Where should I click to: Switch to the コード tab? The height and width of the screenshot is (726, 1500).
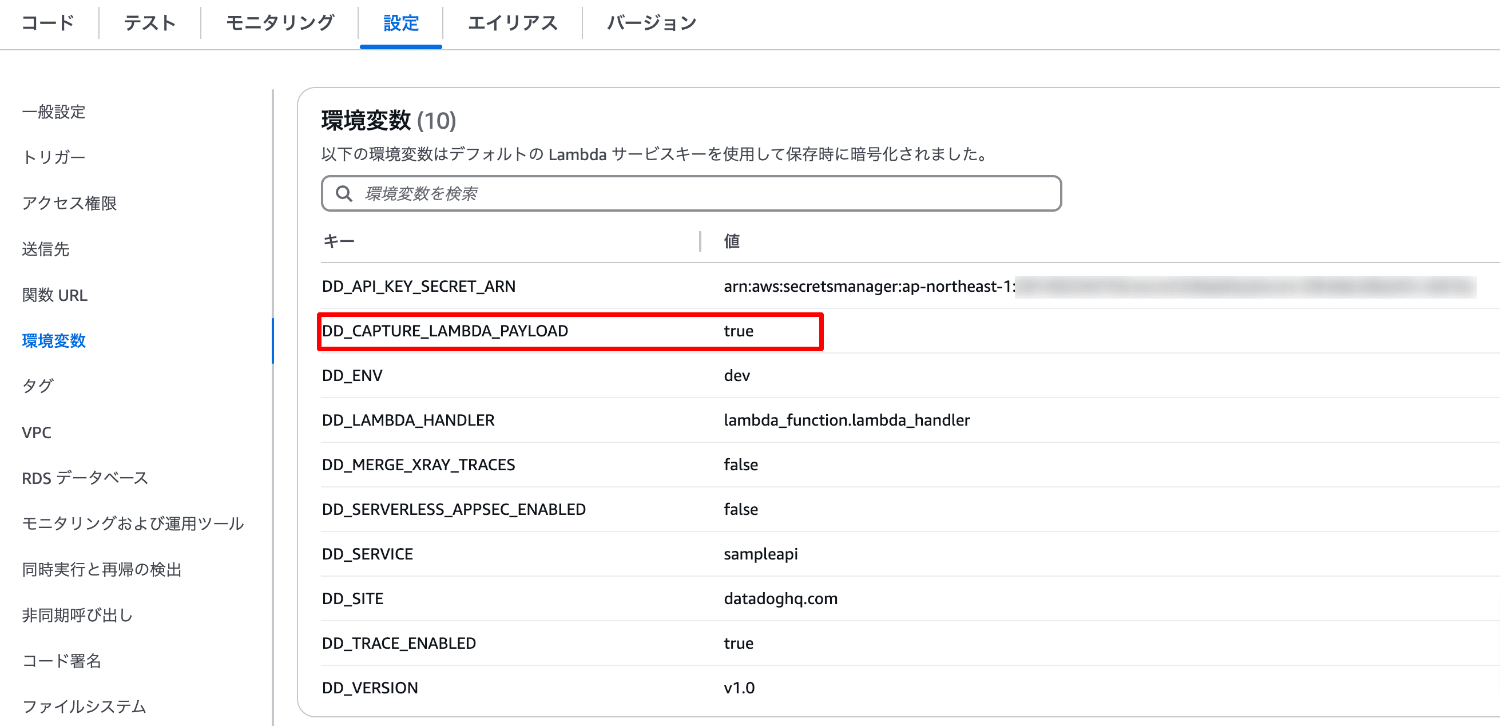click(x=48, y=23)
